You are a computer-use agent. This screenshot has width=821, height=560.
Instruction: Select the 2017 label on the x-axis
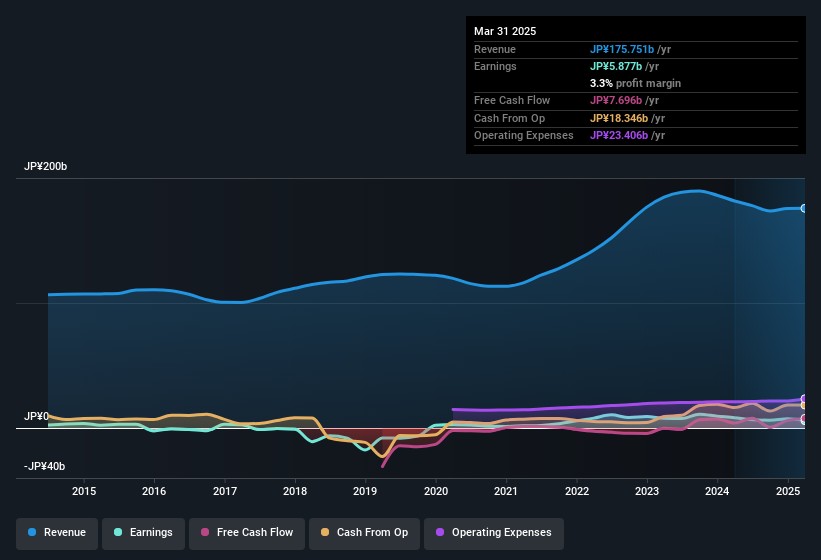(225, 491)
